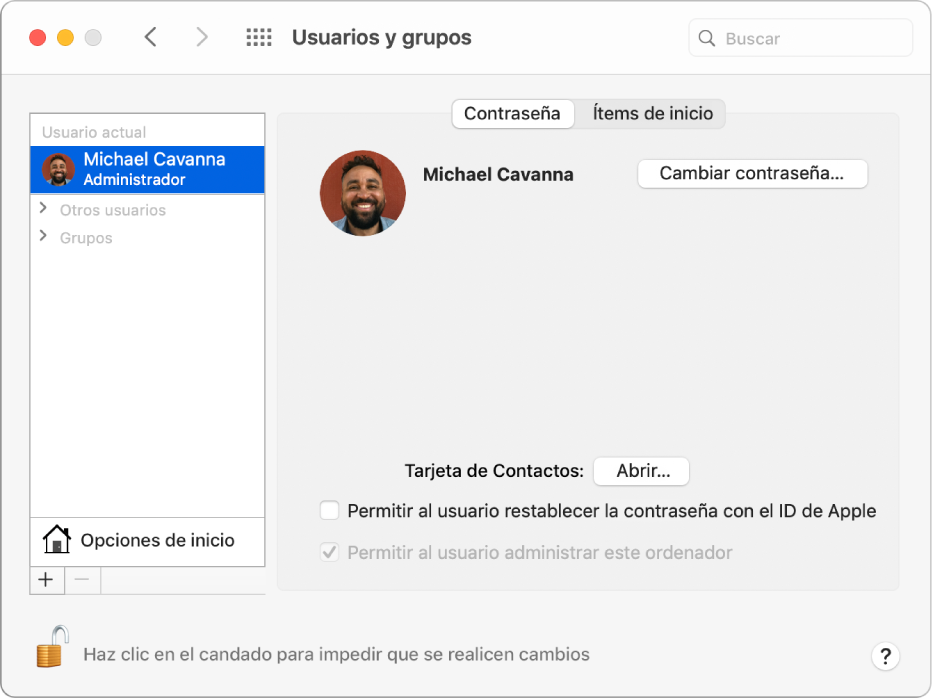Go forward with the right chevron arrow

tap(202, 37)
